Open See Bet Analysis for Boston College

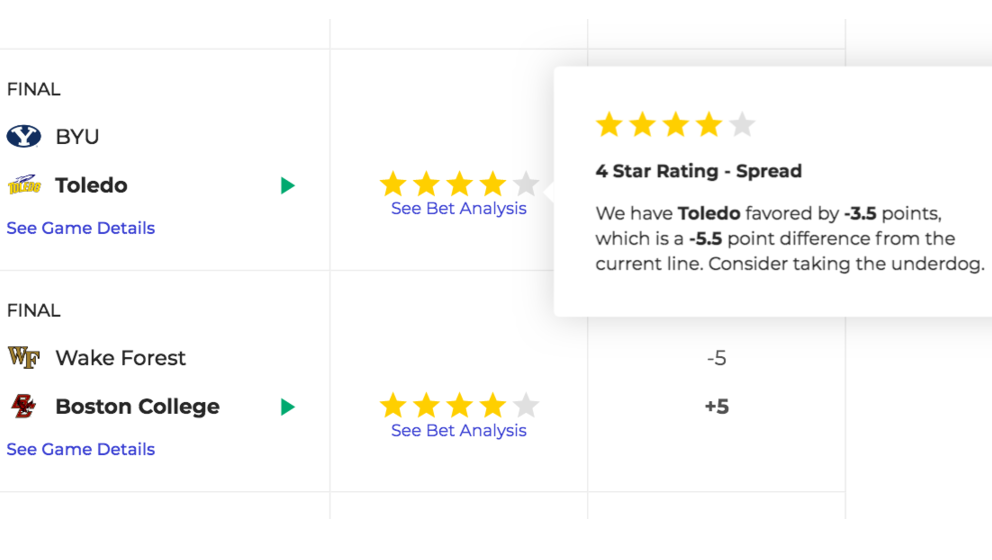click(x=459, y=430)
